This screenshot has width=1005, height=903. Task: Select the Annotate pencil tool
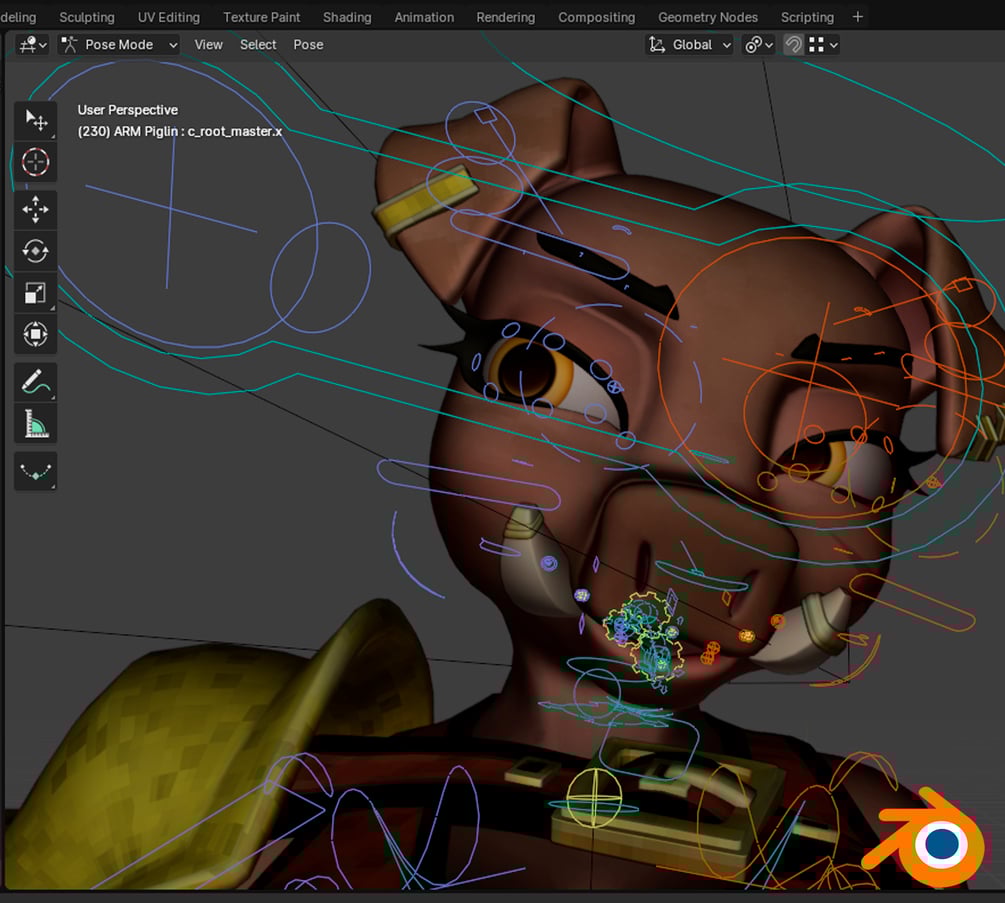(x=36, y=382)
